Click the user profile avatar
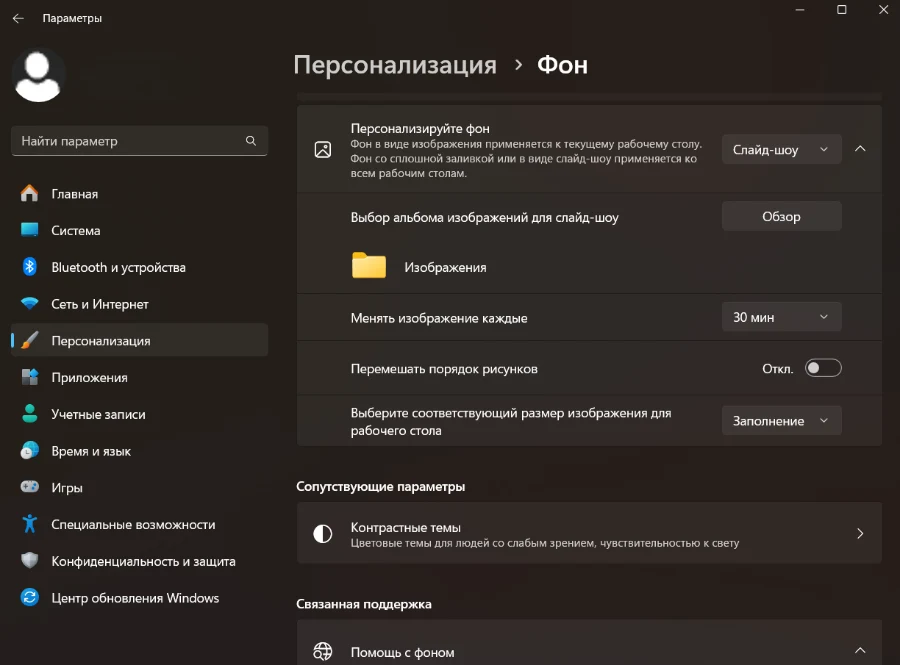The image size is (900, 665). tap(39, 75)
